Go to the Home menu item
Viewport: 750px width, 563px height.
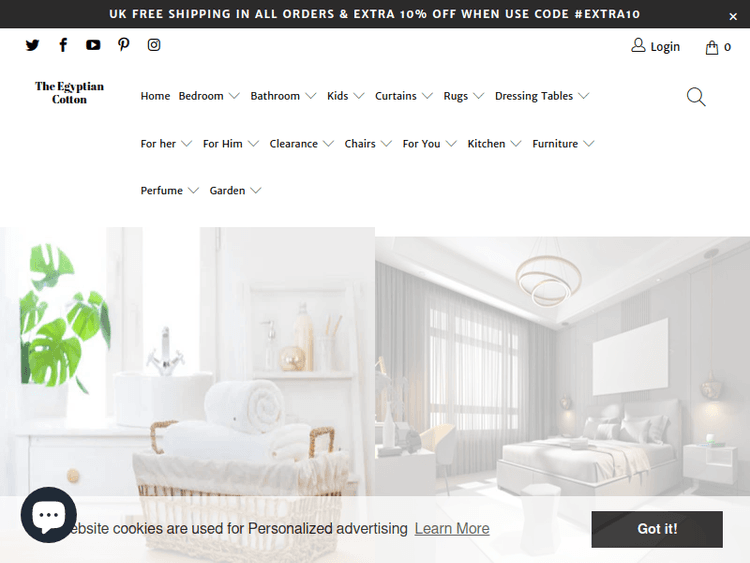(x=155, y=96)
